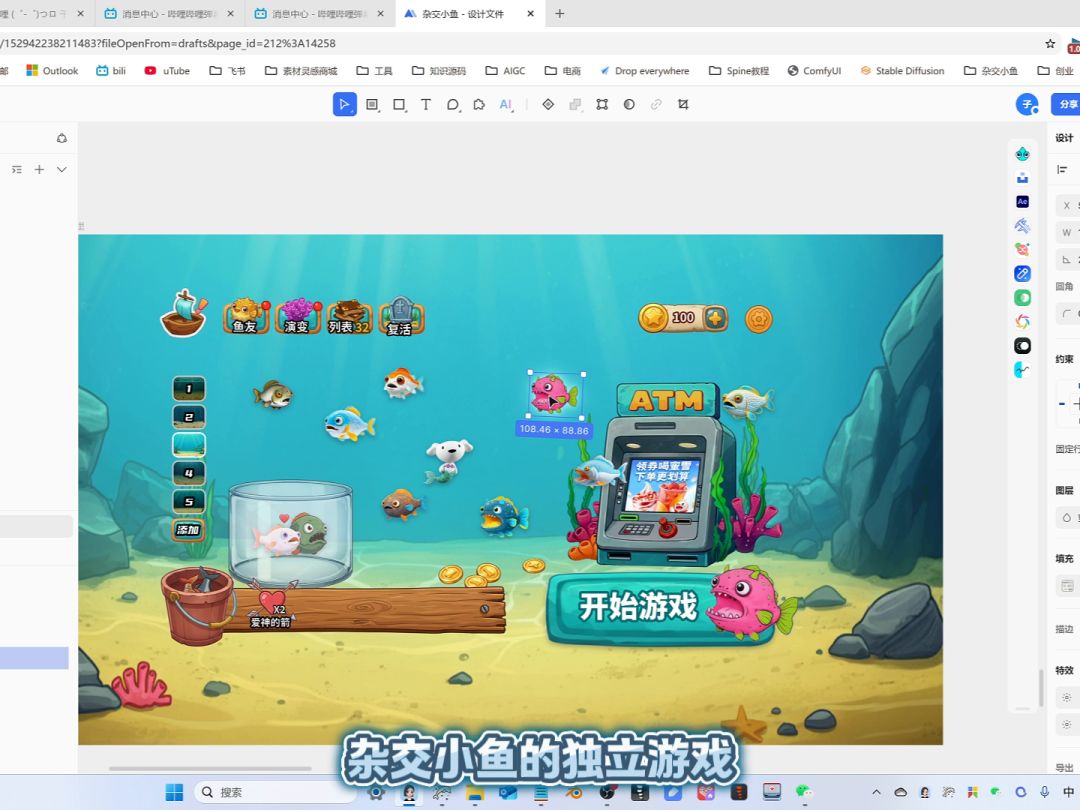The width and height of the screenshot is (1080, 810).
Task: Select the Frame tool in toolbar
Action: [x=372, y=105]
